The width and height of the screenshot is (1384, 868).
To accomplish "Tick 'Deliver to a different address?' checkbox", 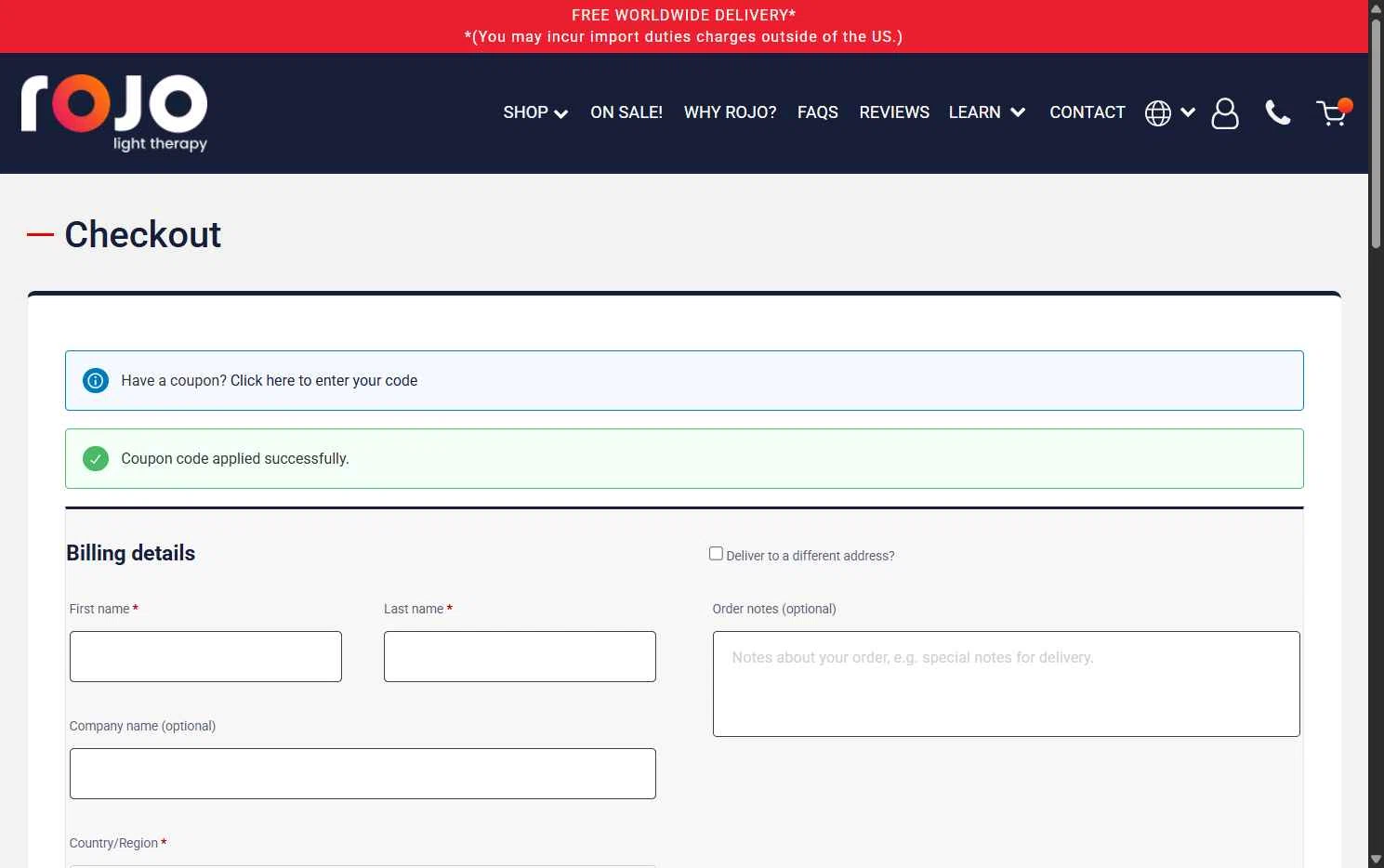I will 716,553.
